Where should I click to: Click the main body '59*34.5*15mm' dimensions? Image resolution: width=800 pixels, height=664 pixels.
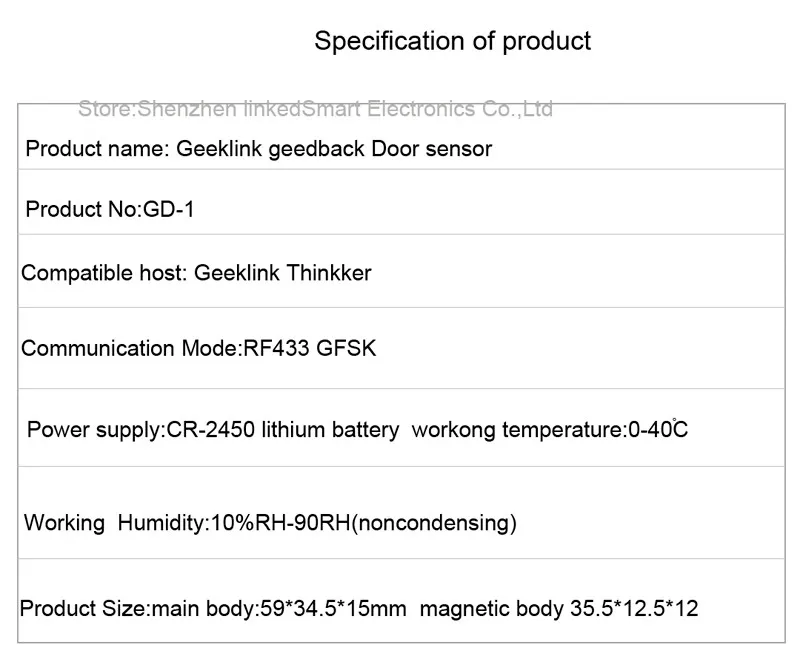tap(333, 609)
